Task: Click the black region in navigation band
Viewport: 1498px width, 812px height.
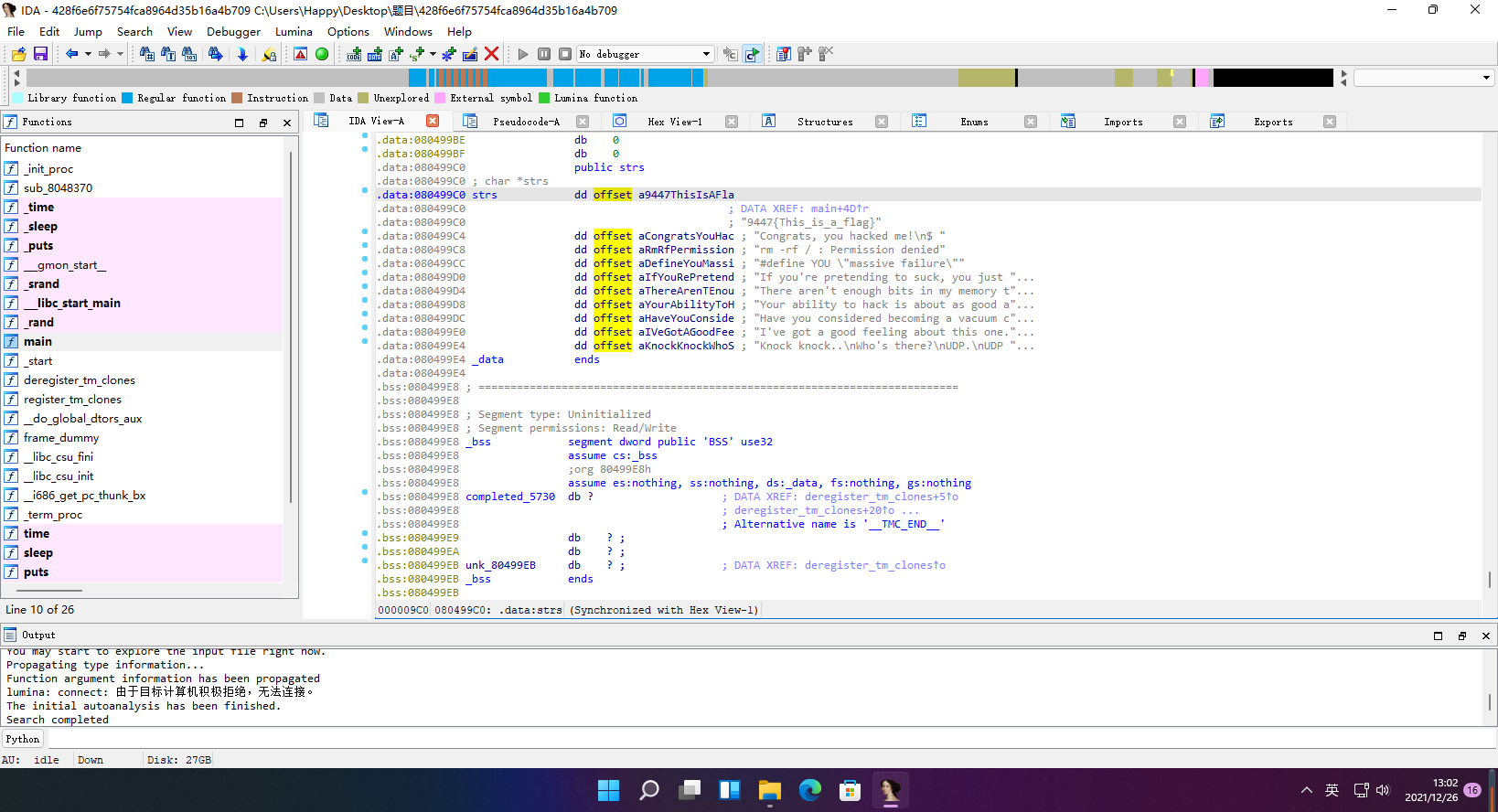Action: (1272, 79)
